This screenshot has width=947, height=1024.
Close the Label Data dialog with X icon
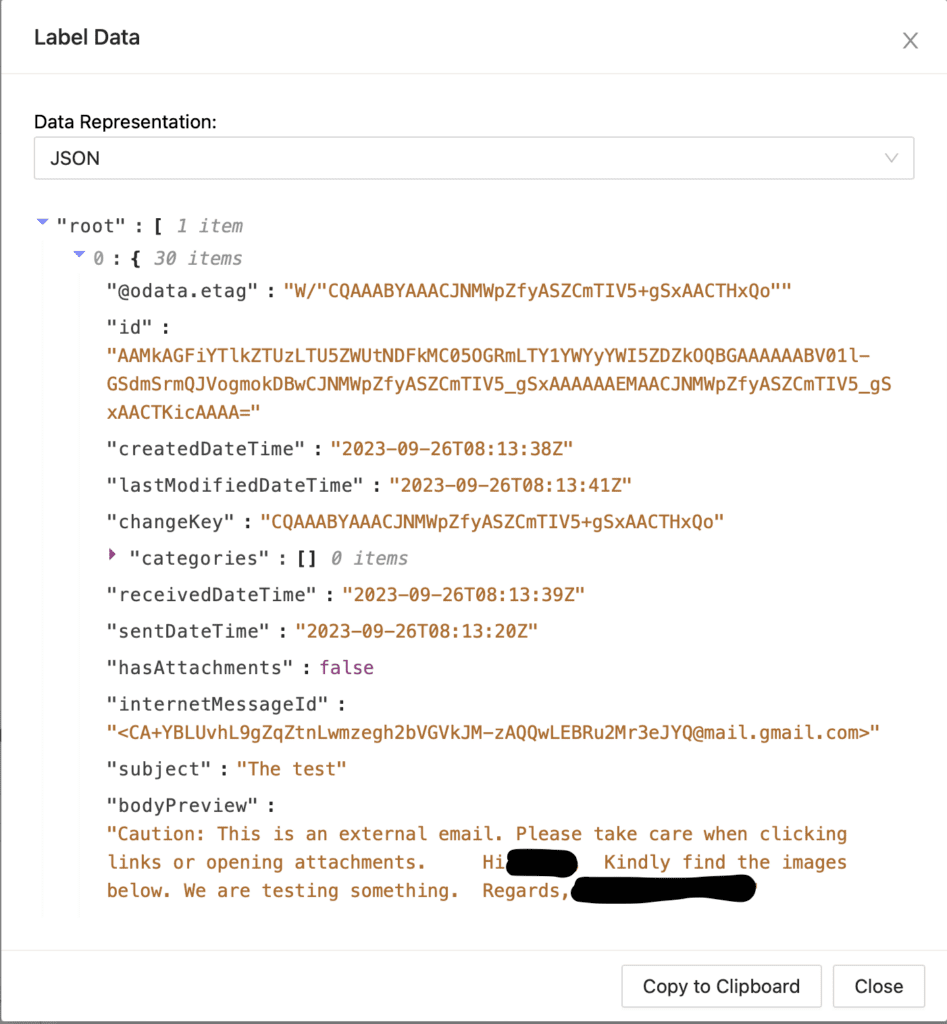tap(910, 40)
